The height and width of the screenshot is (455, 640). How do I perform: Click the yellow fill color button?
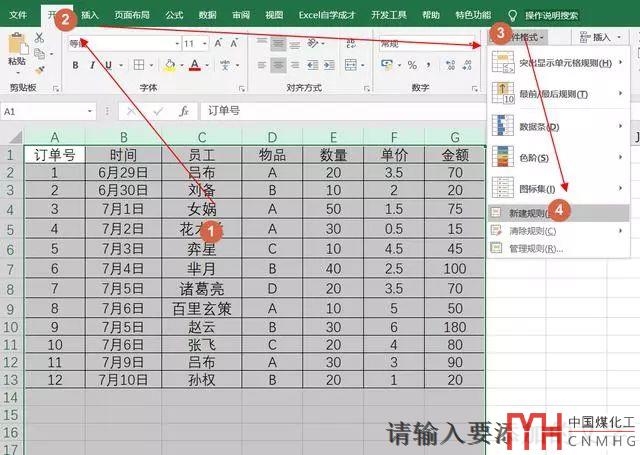[169, 66]
